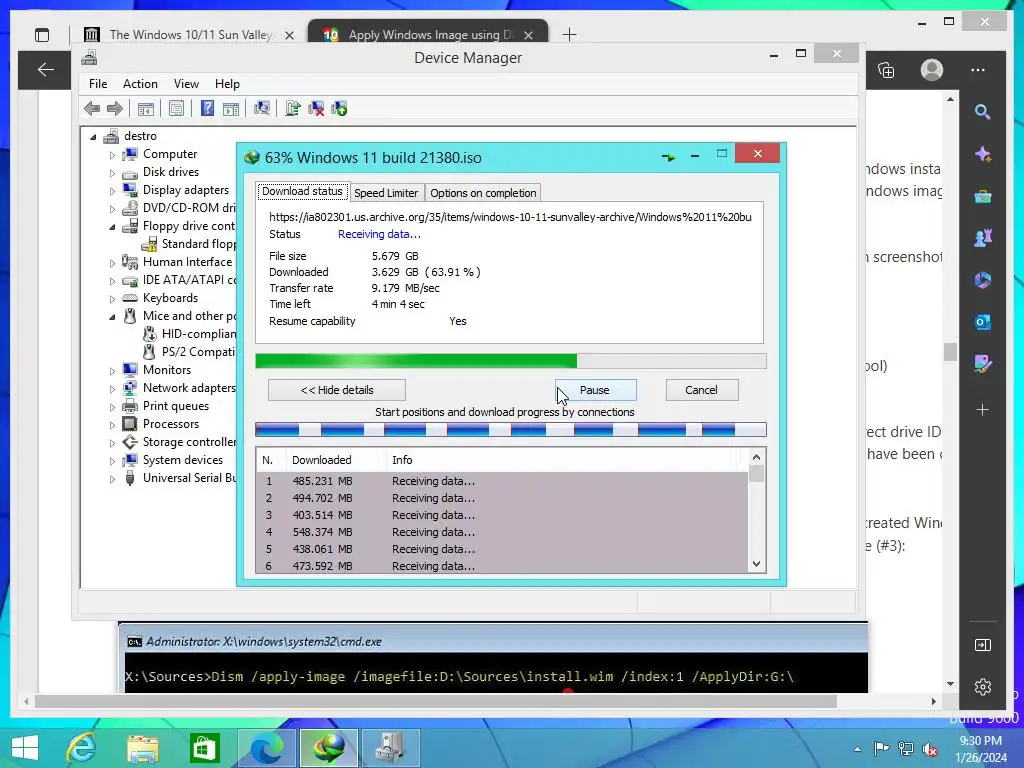This screenshot has width=1024, height=768.
Task: Switch to Options on completion tab
Action: 483,193
